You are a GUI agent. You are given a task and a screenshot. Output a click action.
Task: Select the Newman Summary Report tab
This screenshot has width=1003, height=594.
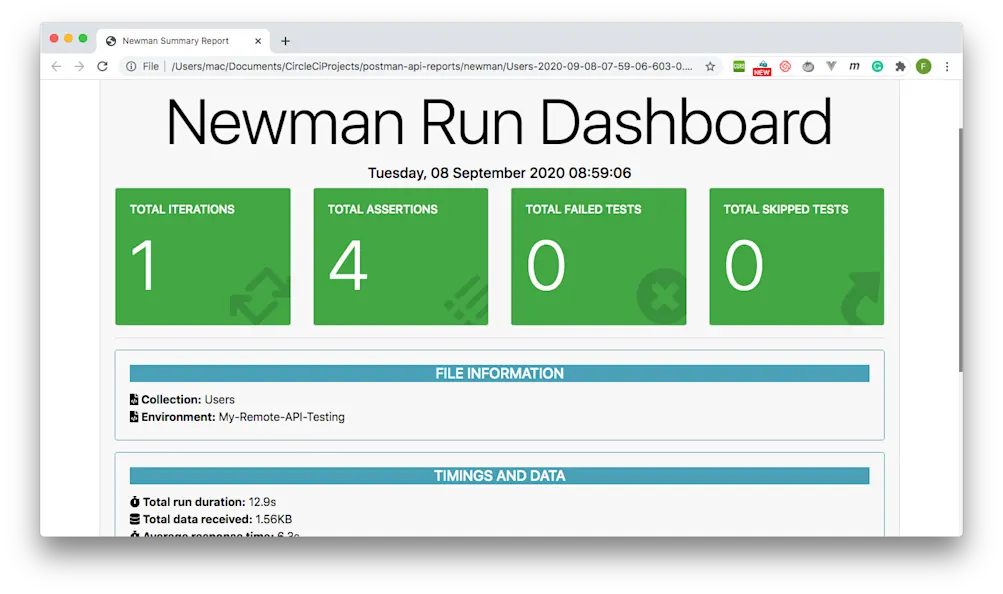184,41
